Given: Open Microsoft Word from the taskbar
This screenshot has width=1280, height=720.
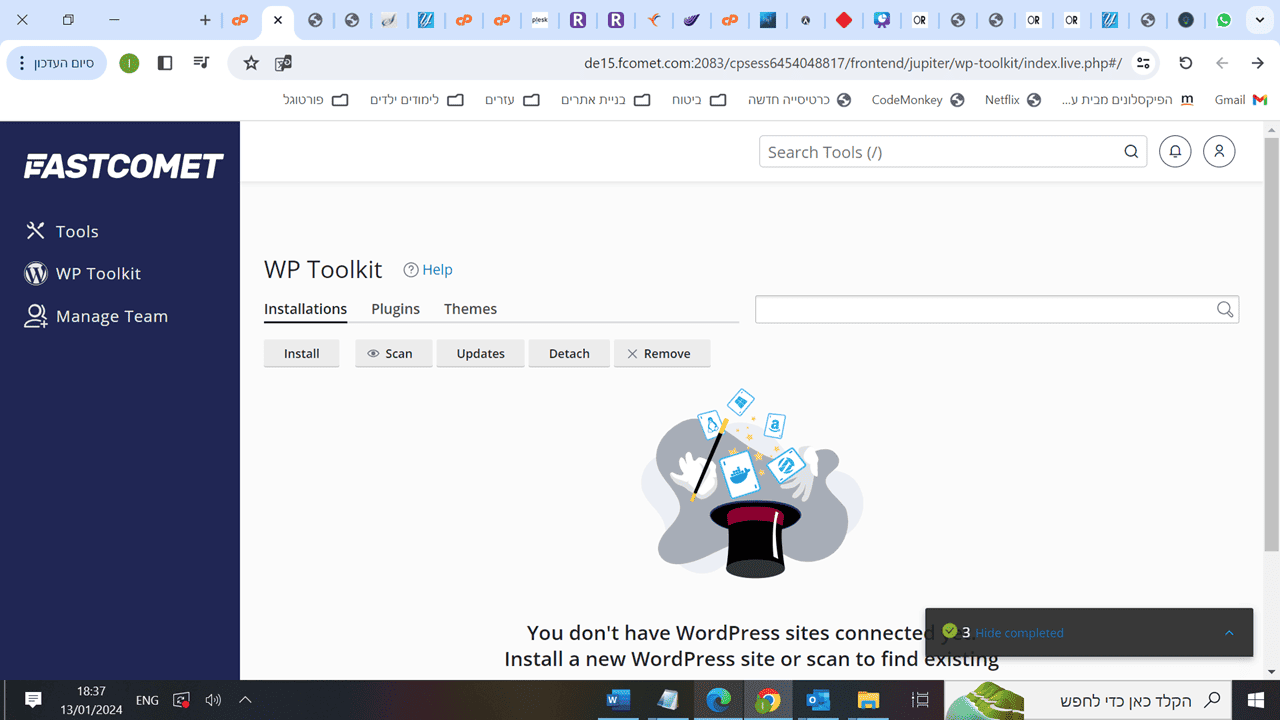Looking at the screenshot, I should (x=618, y=700).
